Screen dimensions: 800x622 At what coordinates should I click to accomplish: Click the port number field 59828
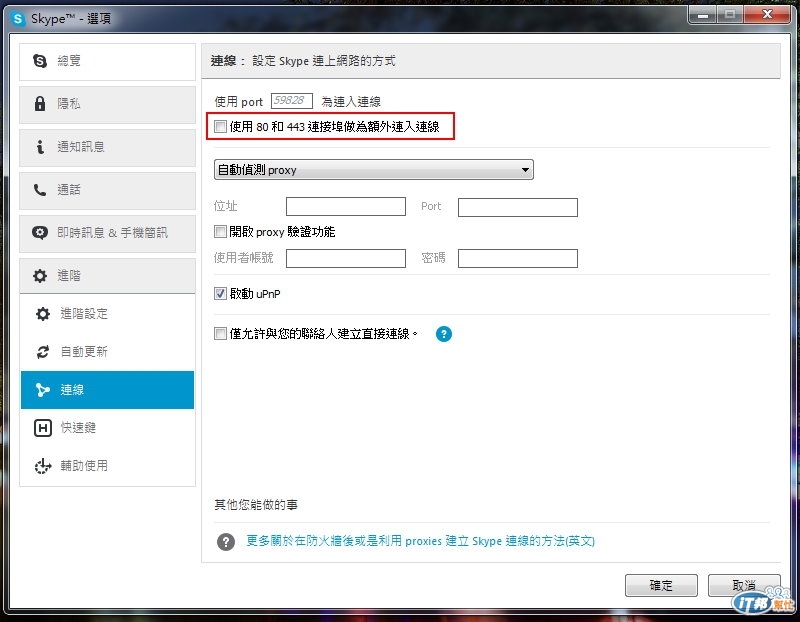click(x=291, y=101)
